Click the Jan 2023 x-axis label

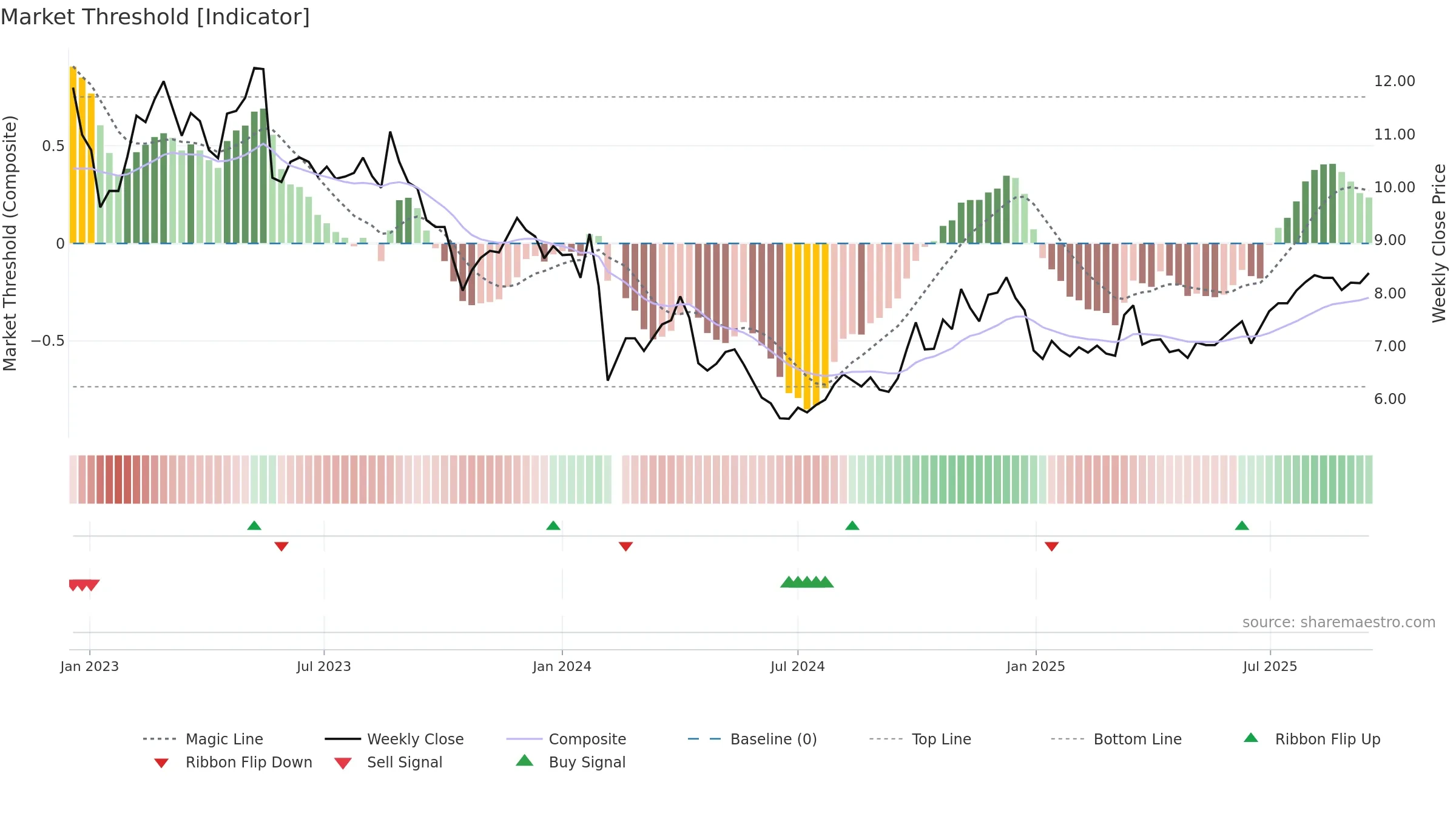pyautogui.click(x=90, y=666)
